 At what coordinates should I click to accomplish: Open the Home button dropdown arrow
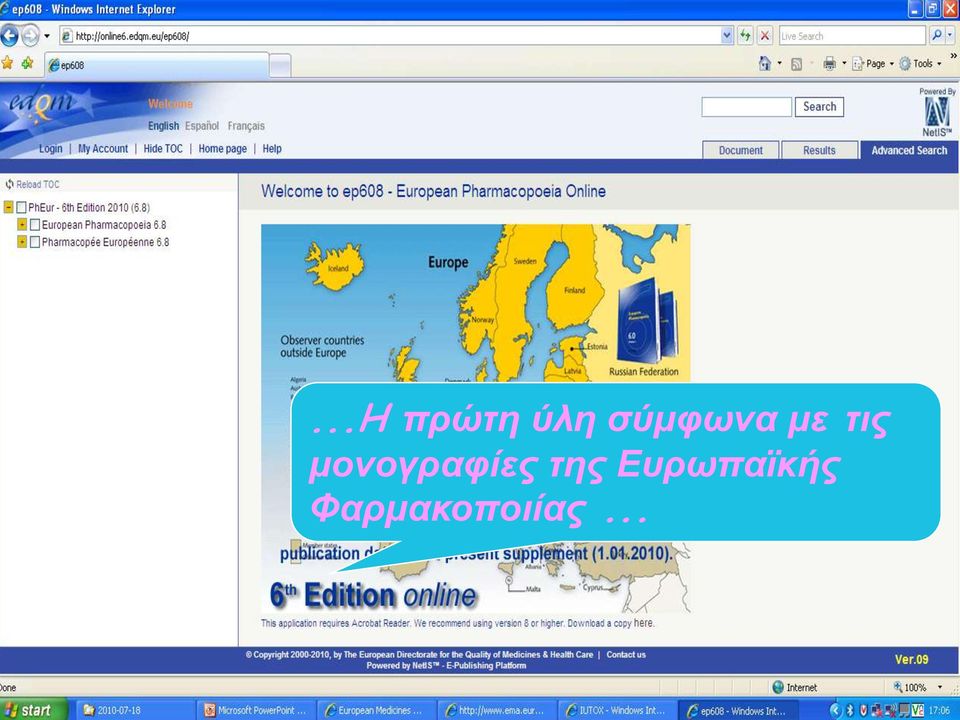[779, 63]
